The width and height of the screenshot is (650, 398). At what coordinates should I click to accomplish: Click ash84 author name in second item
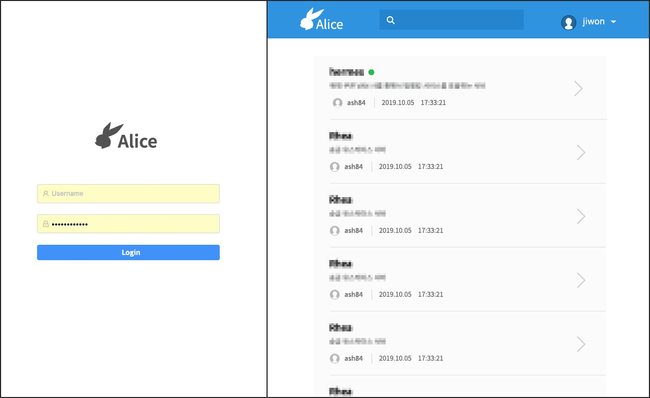coord(353,167)
